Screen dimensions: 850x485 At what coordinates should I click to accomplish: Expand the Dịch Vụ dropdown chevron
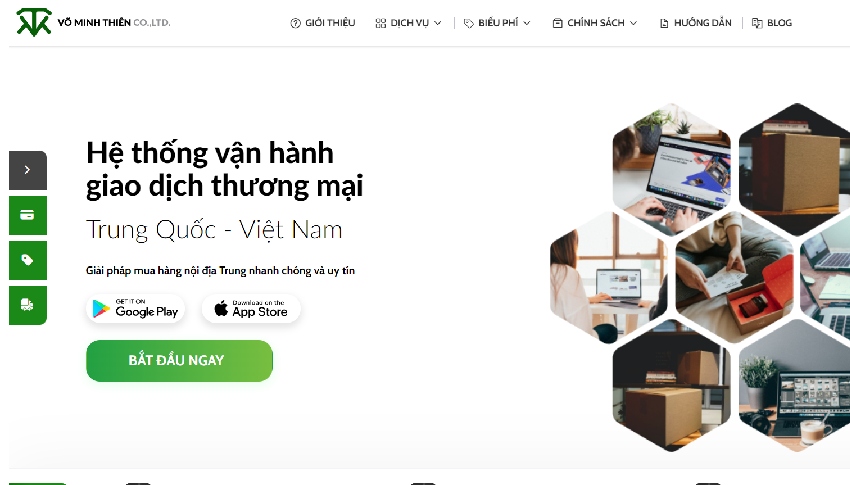coord(437,23)
